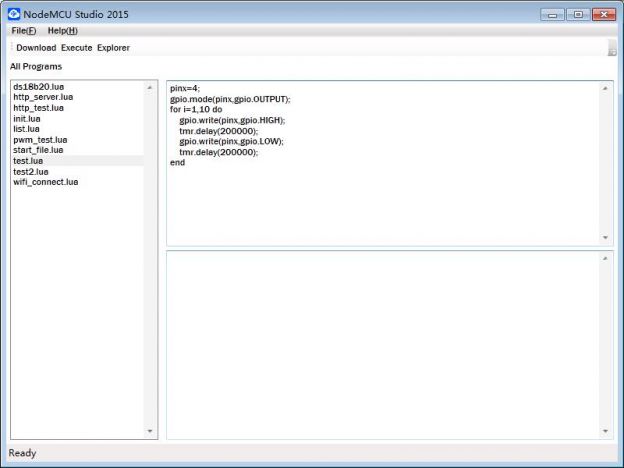Select start_file.lua in program list
Viewport: 624px width, 468px height.
38,150
